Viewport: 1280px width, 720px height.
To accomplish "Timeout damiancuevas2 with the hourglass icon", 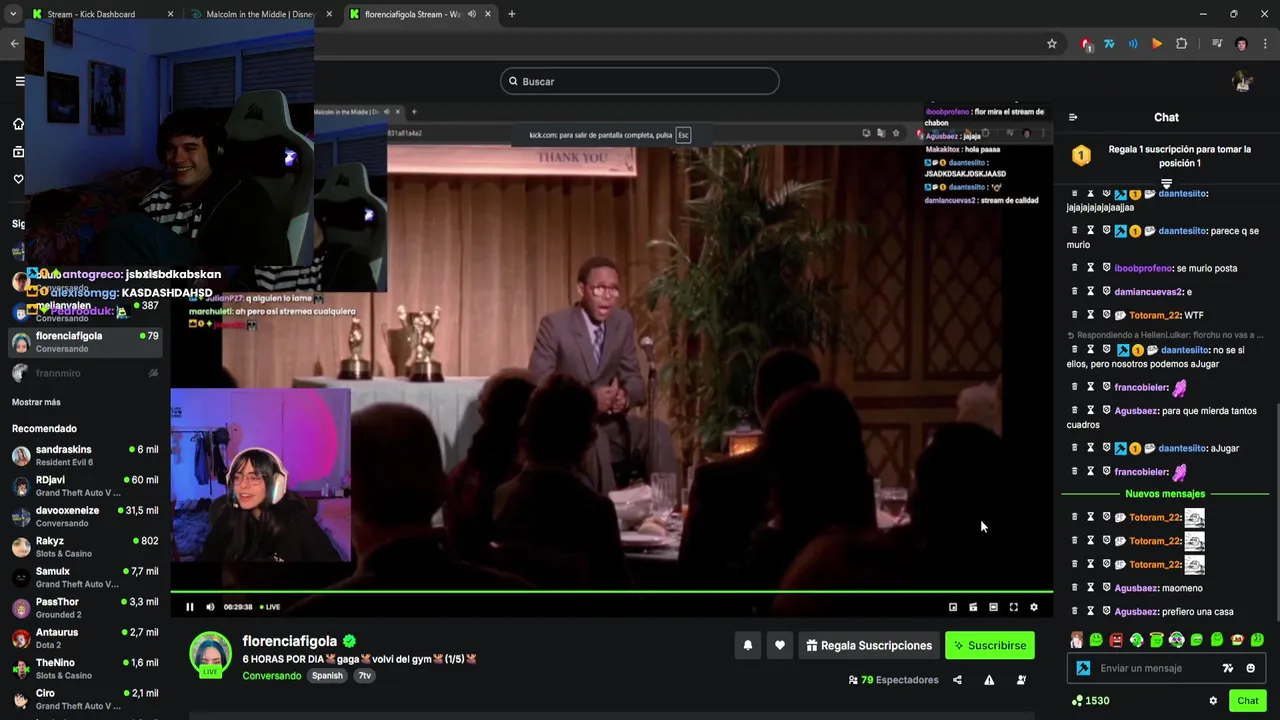I will point(1091,291).
